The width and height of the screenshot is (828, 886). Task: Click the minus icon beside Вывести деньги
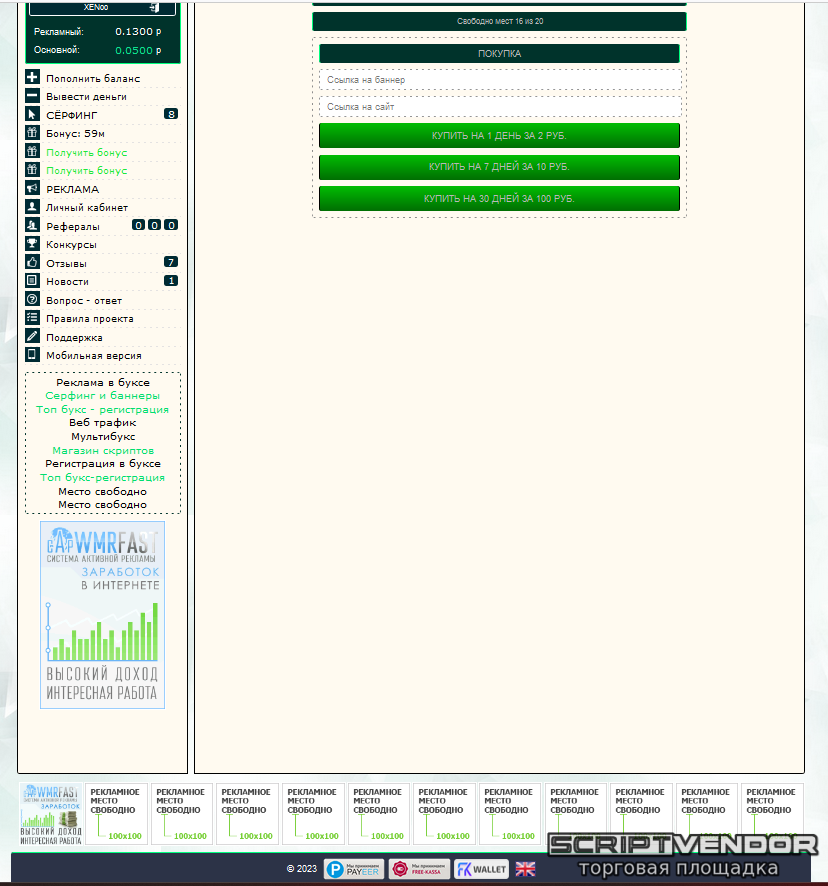(x=32, y=96)
